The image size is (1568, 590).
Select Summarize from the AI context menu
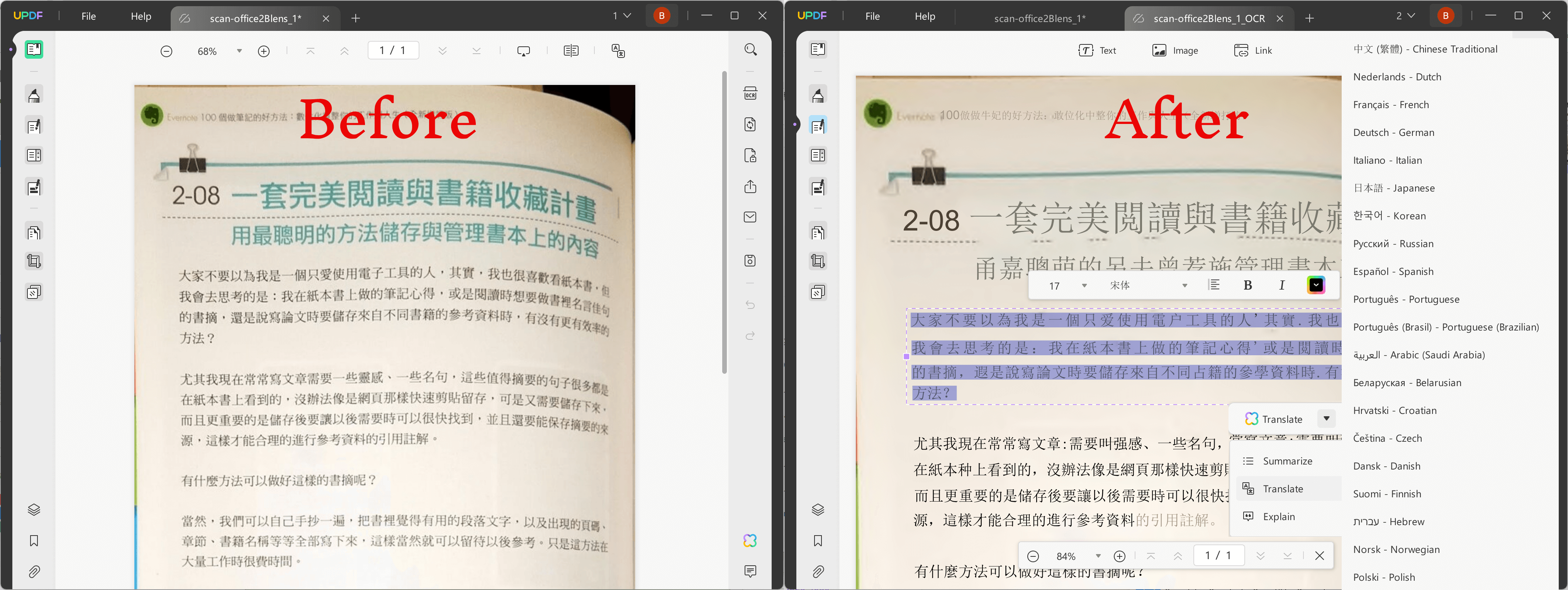pos(1287,461)
